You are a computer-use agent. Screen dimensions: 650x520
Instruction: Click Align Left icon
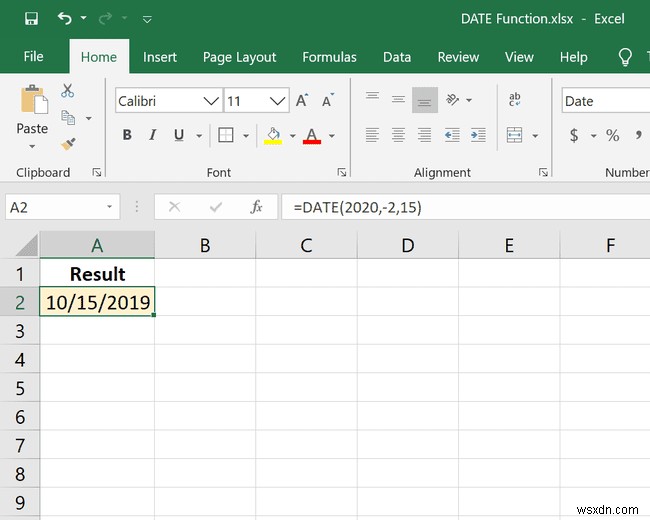(x=372, y=135)
